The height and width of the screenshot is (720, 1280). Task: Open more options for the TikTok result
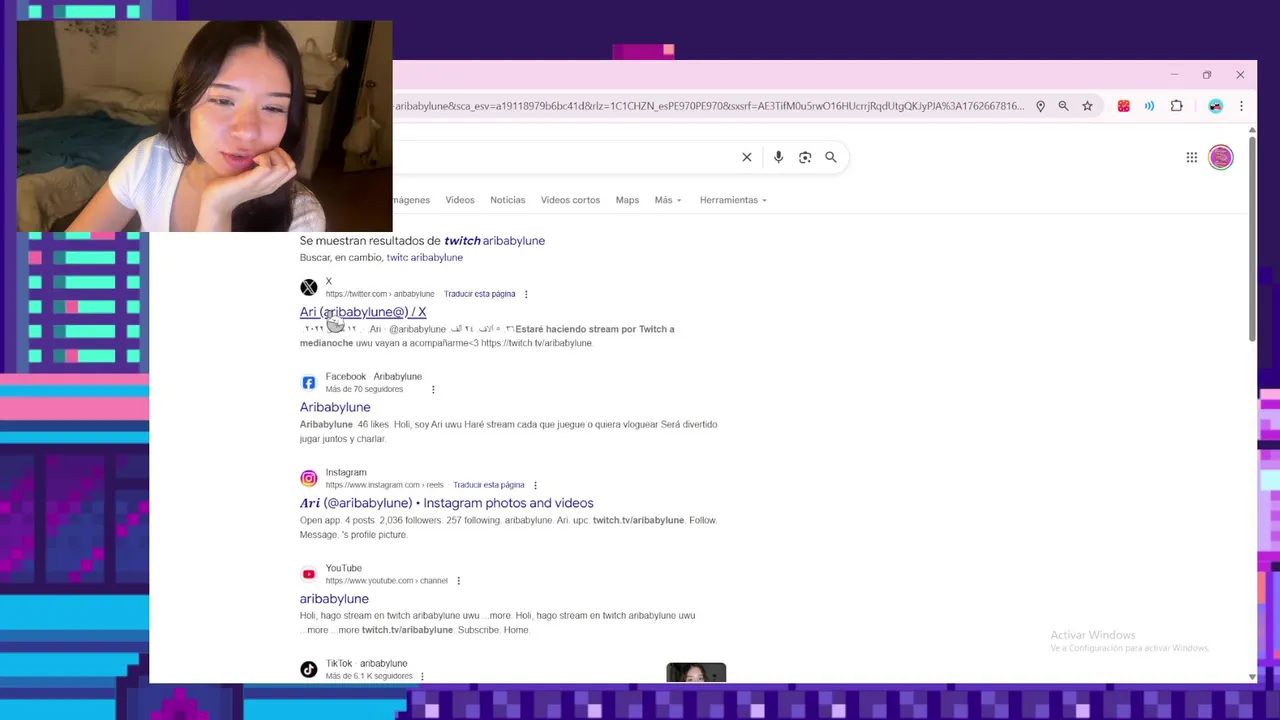point(422,676)
